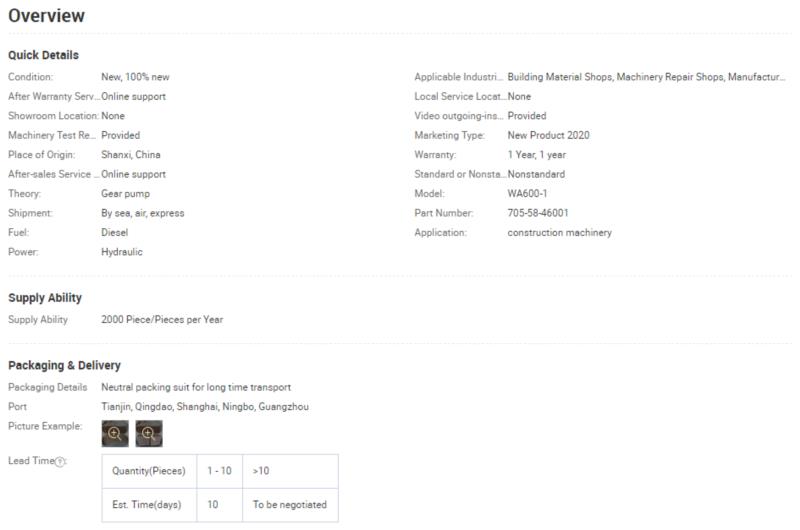Click the truncated Machinery Test Report label

pos(52,135)
